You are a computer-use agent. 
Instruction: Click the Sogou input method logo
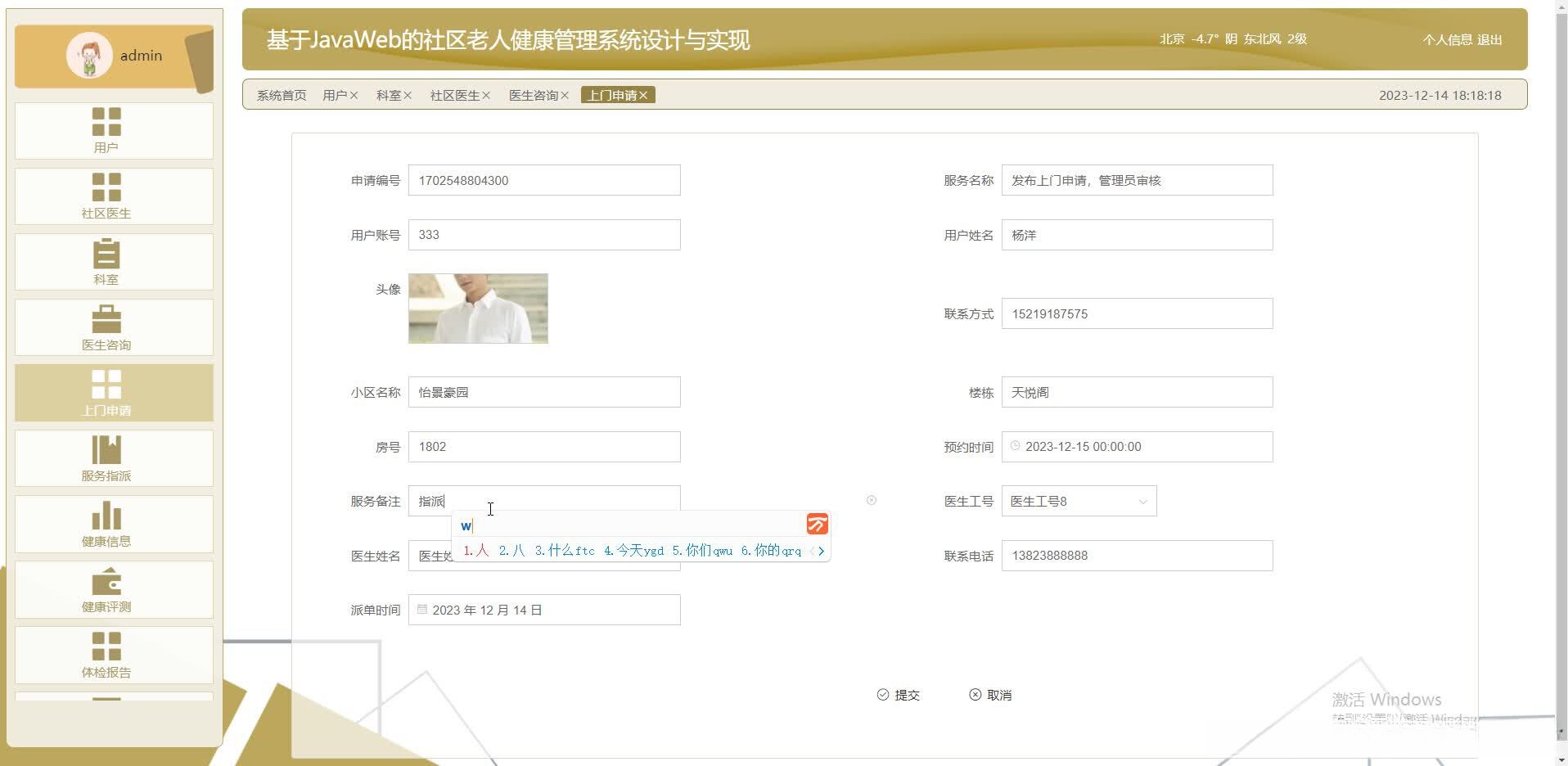click(818, 524)
